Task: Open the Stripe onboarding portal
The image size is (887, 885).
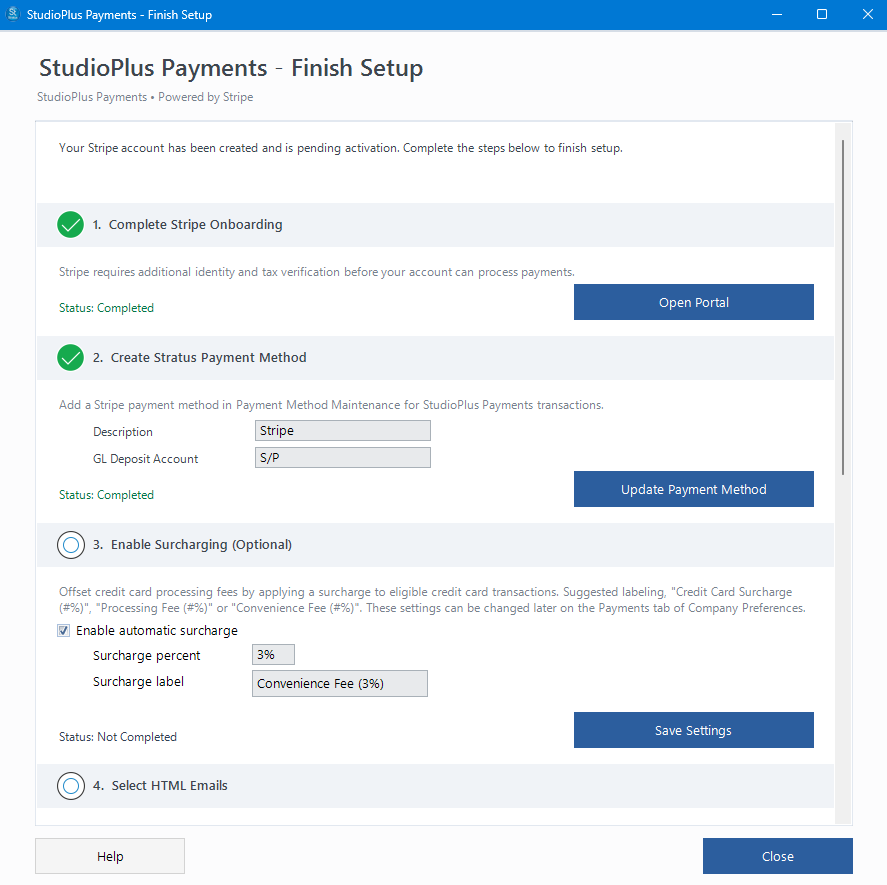Action: [x=693, y=303]
